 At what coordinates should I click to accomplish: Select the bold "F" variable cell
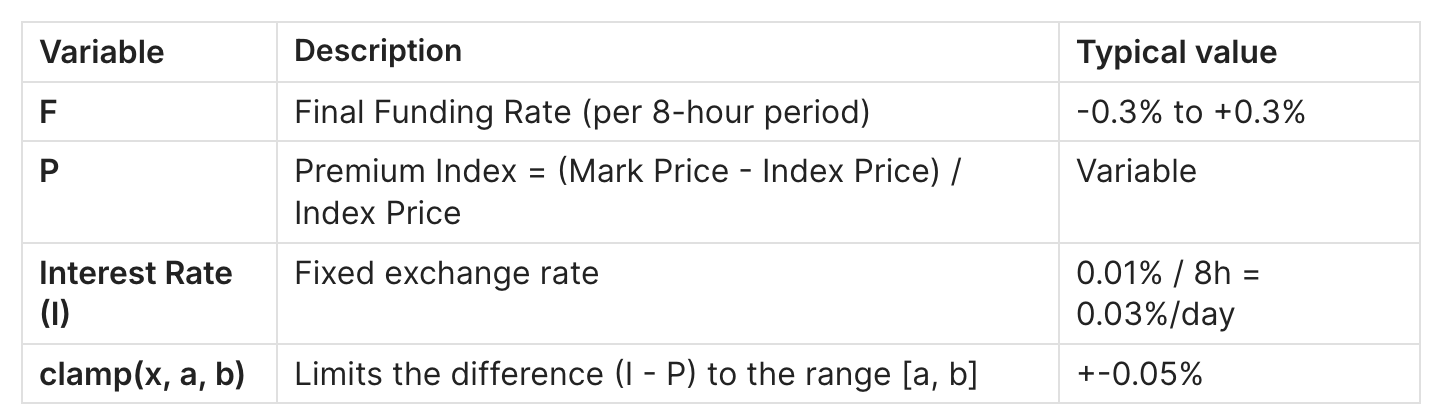pyautogui.click(x=48, y=112)
